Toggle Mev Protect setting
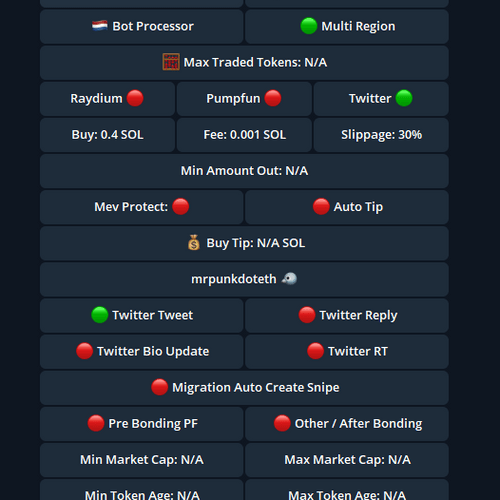This screenshot has height=500, width=500. coord(142,207)
